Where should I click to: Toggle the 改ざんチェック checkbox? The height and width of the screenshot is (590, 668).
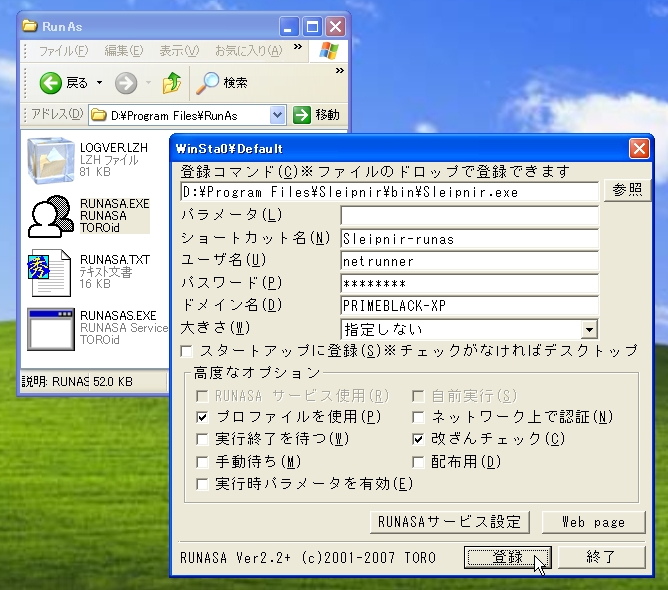pyautogui.click(x=419, y=439)
